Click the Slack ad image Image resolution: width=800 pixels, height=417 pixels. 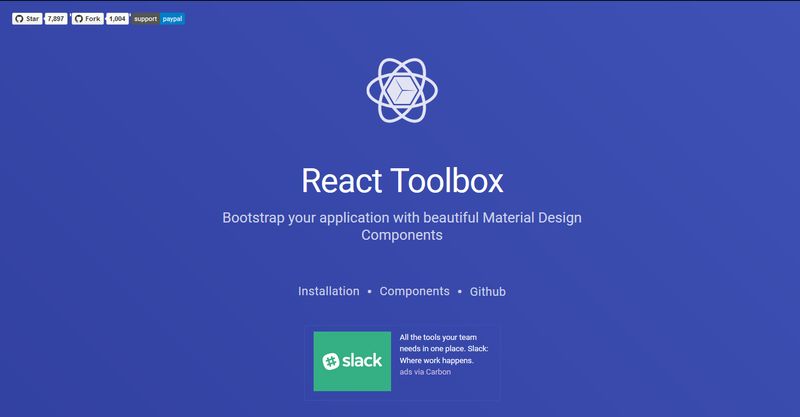(352, 361)
